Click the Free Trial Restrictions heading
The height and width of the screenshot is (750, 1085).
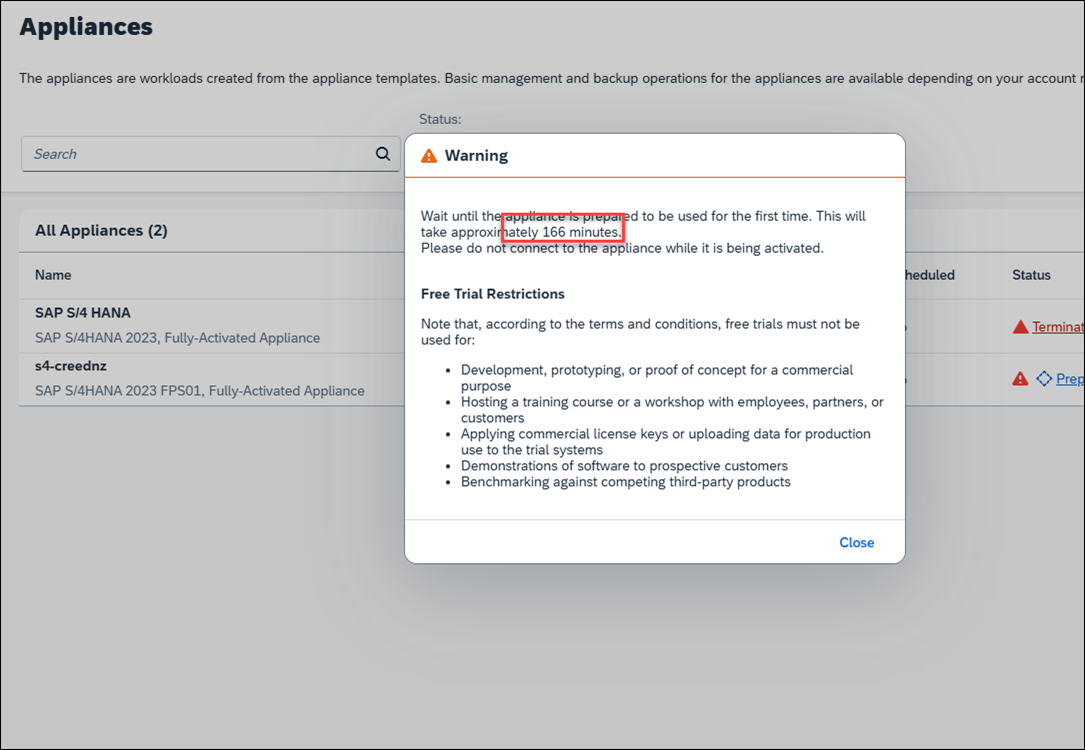click(493, 294)
